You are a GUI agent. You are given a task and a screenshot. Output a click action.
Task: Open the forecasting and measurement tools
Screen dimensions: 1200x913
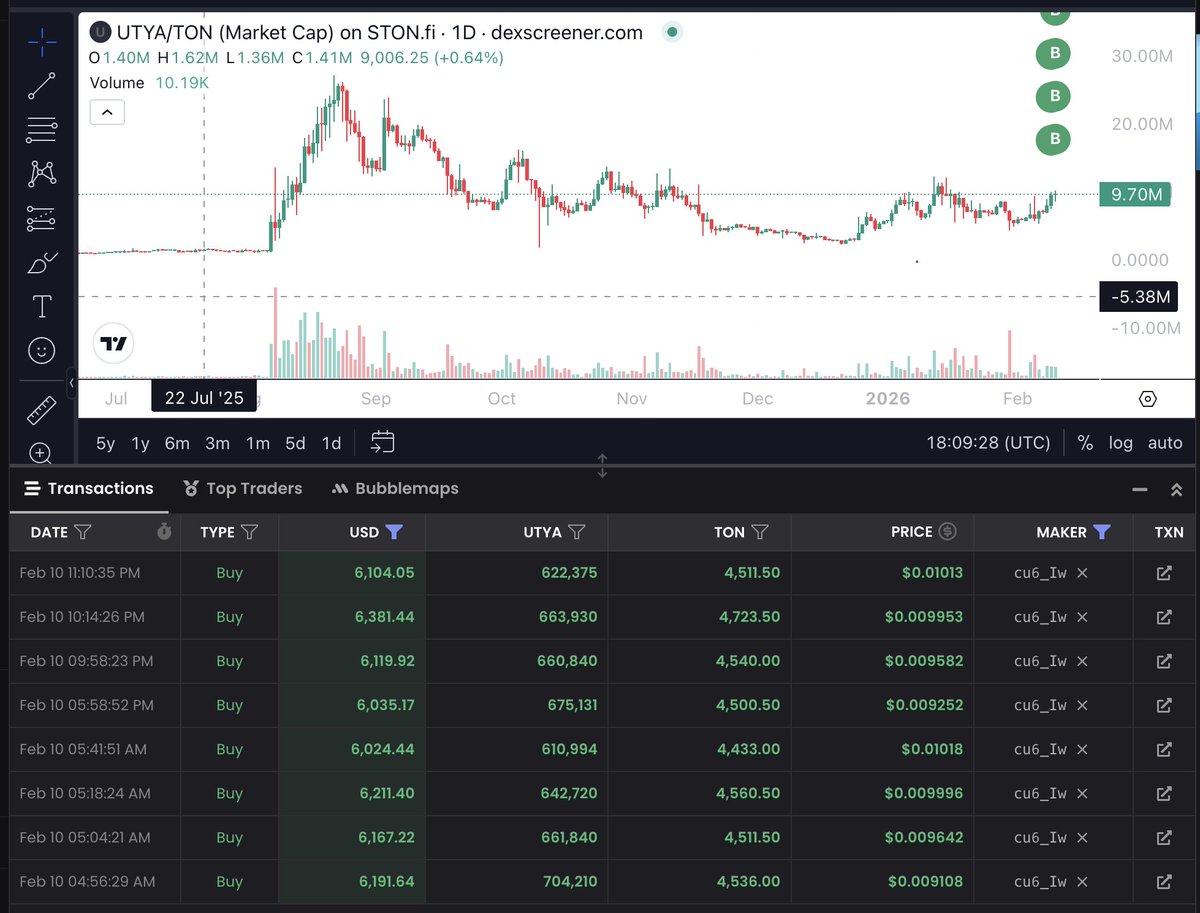(41, 217)
